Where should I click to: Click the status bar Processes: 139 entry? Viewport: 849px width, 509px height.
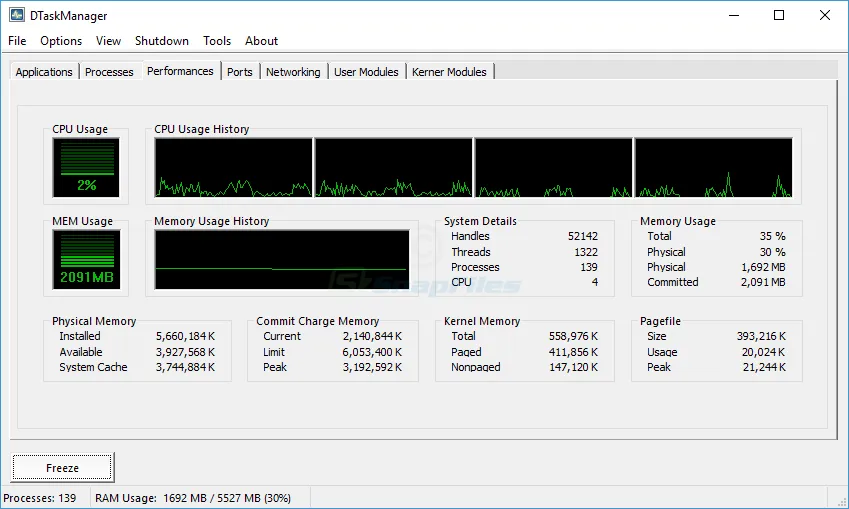[x=40, y=498]
